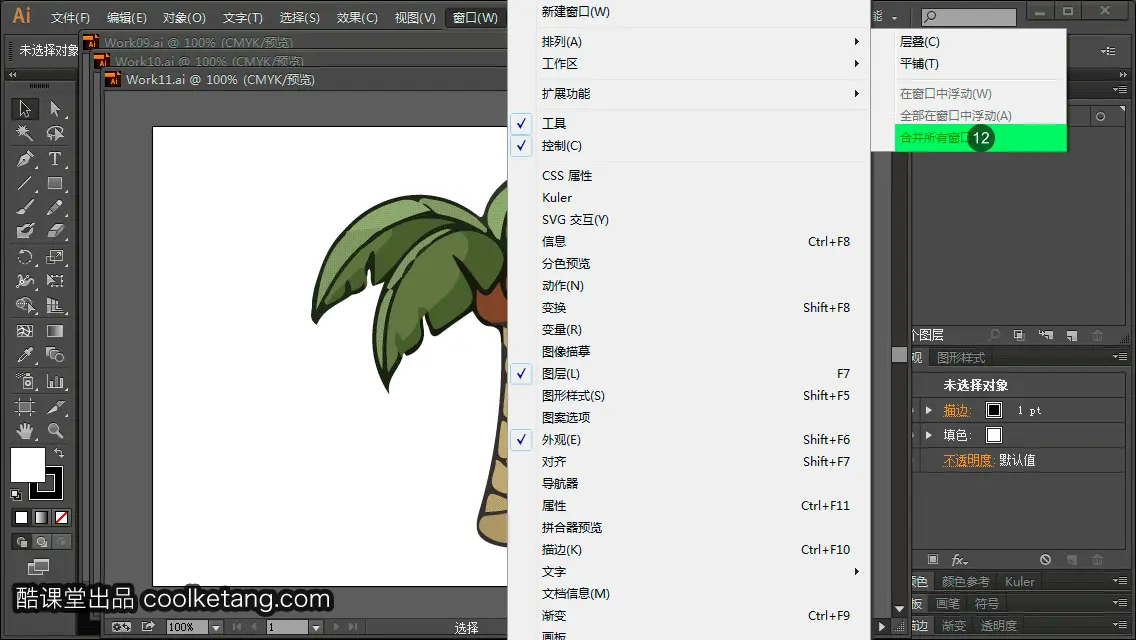Screen dimensions: 1136x640
Task: Set paint mode to Gradient button
Action: [42, 518]
